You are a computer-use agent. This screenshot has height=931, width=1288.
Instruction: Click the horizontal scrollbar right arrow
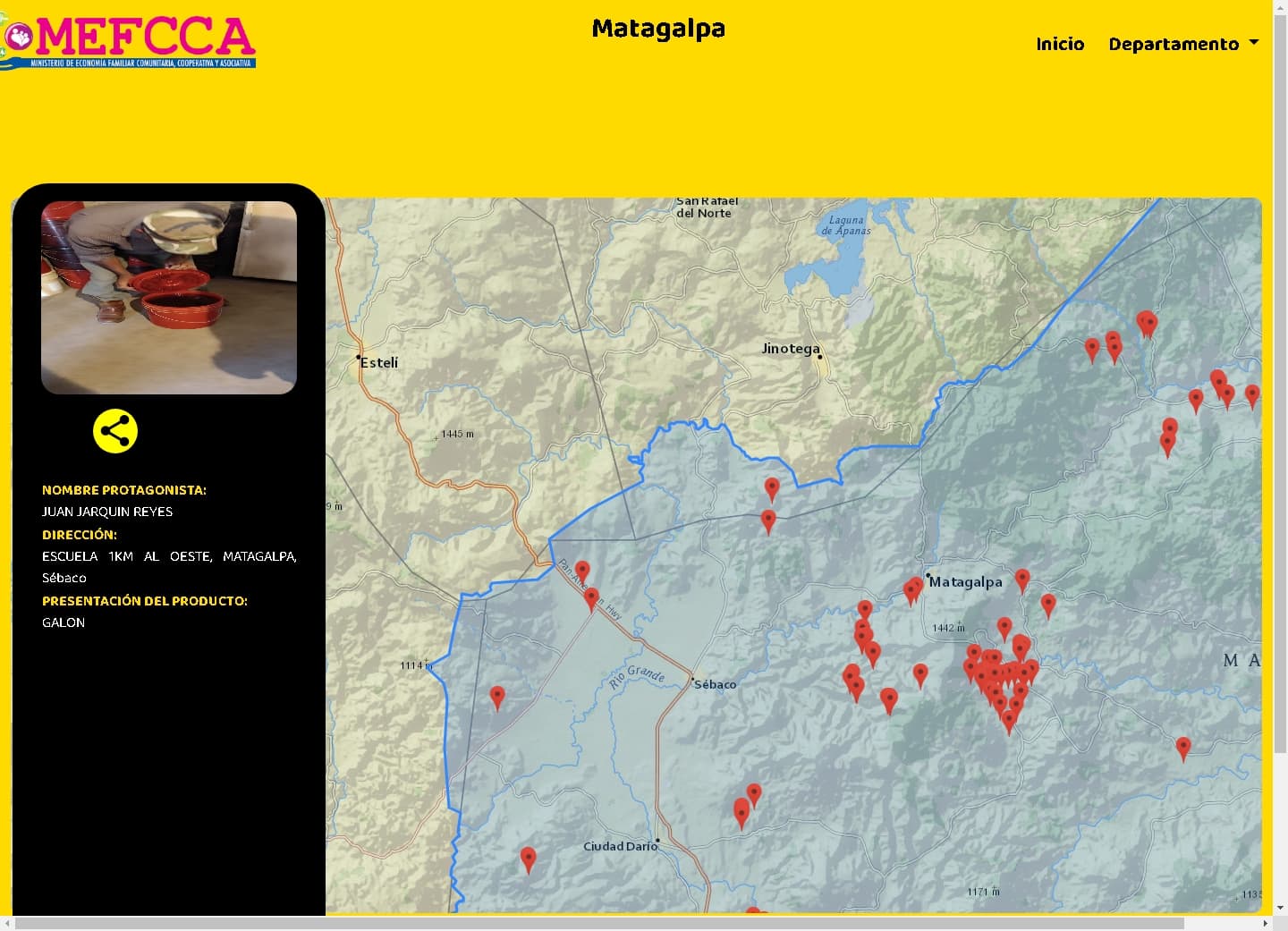pos(1265,923)
